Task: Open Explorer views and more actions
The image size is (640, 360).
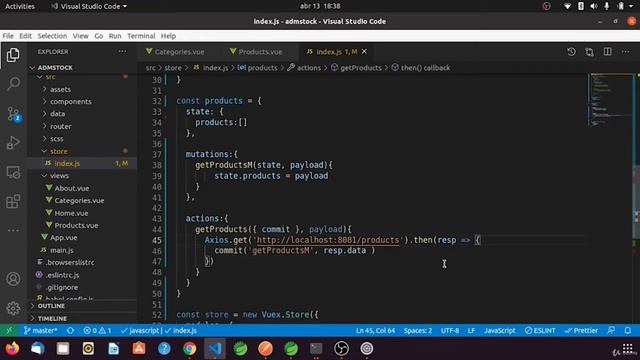Action: 122,51
